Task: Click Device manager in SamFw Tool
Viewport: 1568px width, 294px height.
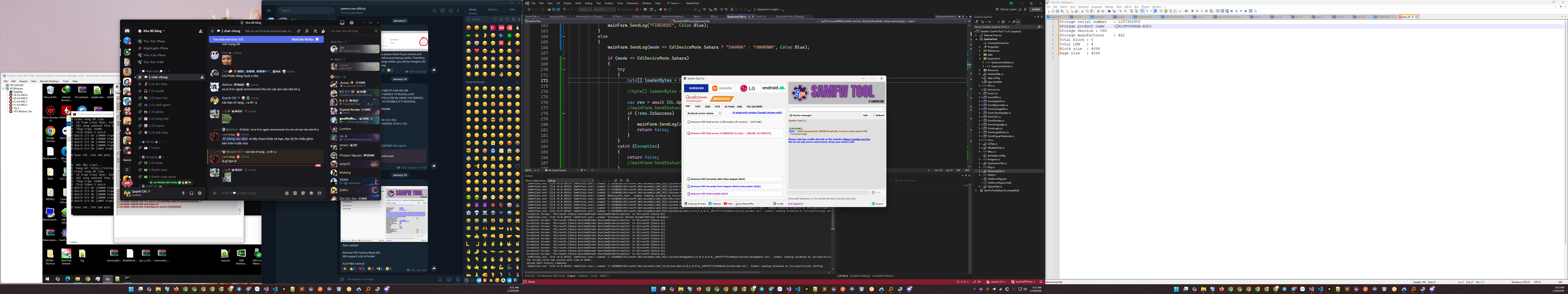Action: tap(801, 115)
